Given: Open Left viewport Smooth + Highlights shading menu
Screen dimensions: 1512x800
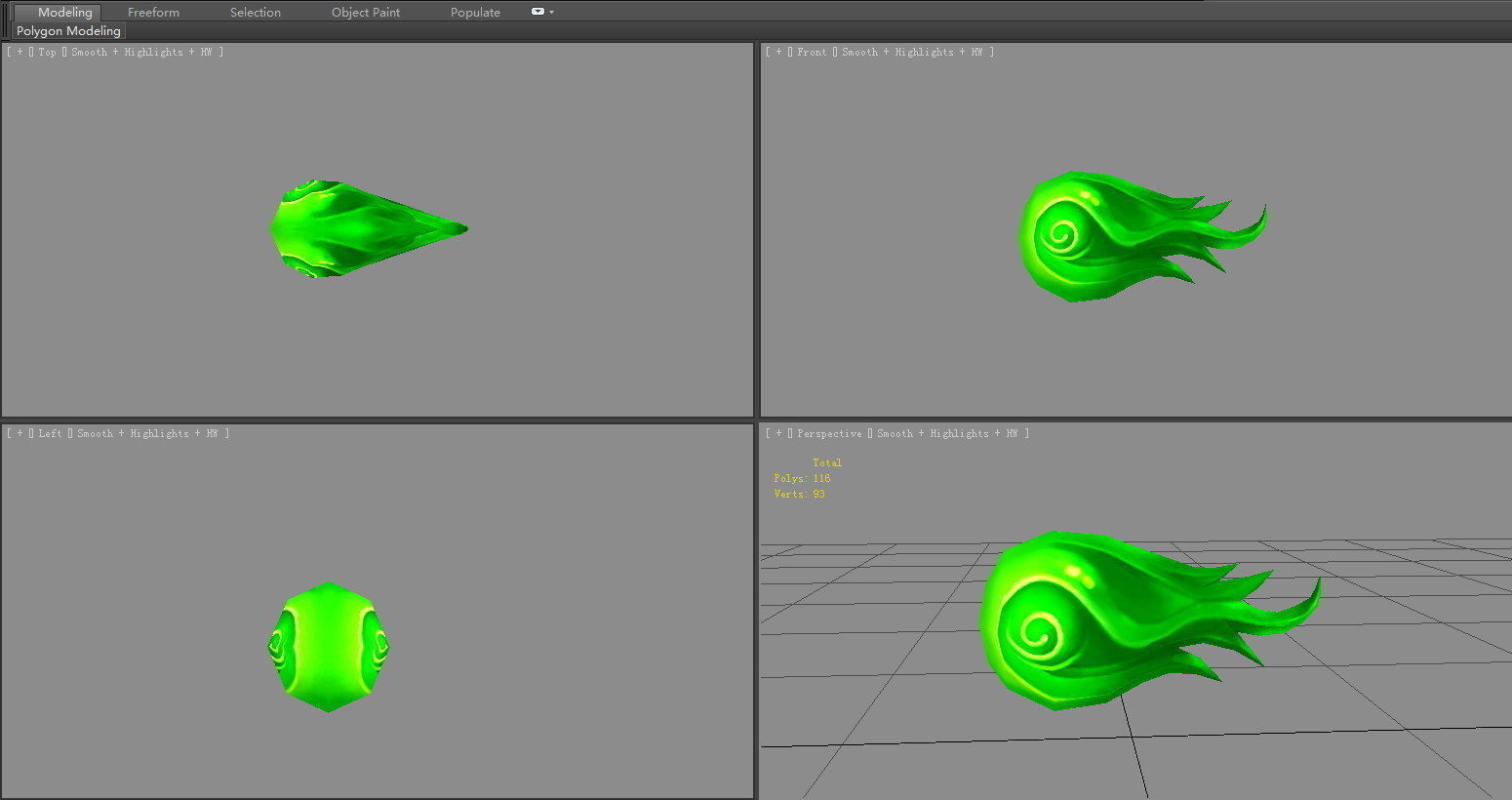Looking at the screenshot, I should click(147, 433).
